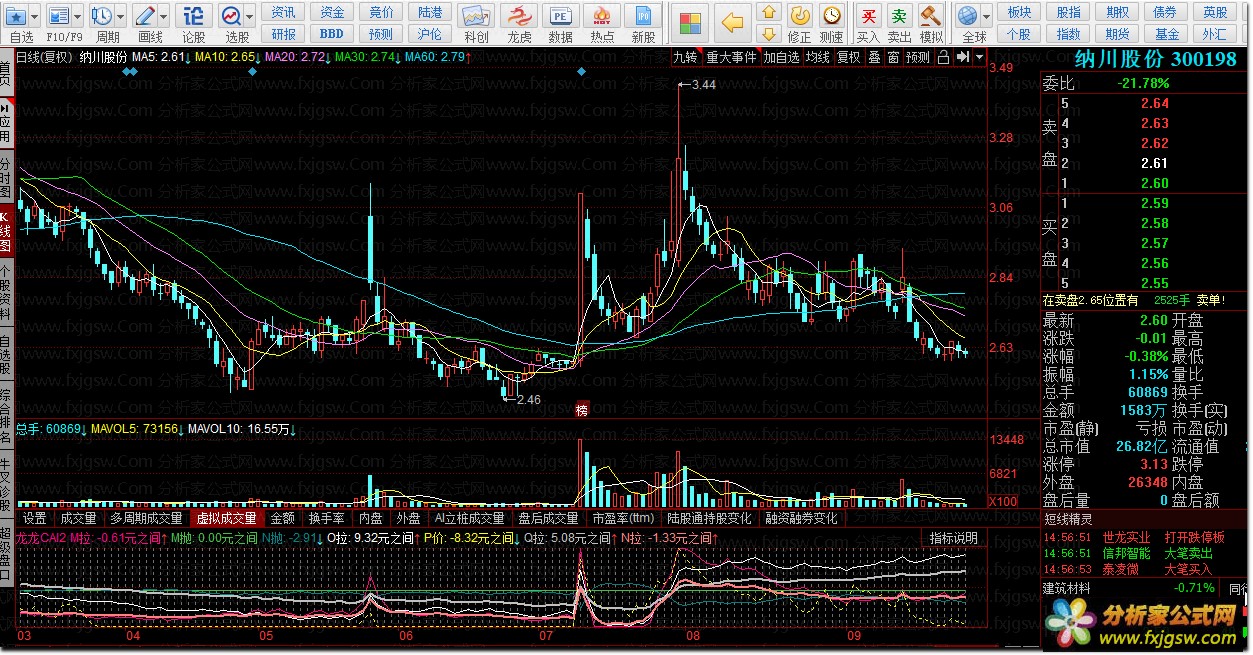This screenshot has width=1253, height=655.
Task: Select the 成交量 indicator tab
Action: tap(78, 518)
